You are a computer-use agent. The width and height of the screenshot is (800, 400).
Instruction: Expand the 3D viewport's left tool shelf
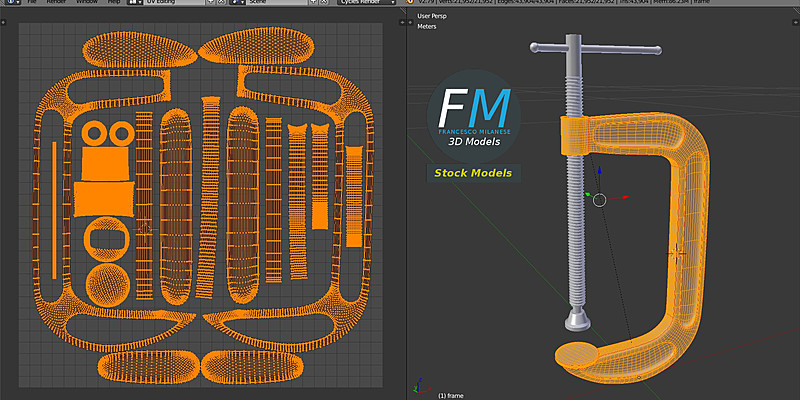pos(410,22)
